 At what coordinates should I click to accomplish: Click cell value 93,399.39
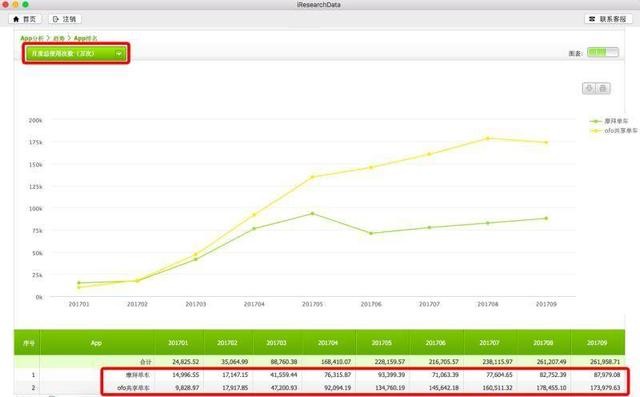pyautogui.click(x=391, y=375)
